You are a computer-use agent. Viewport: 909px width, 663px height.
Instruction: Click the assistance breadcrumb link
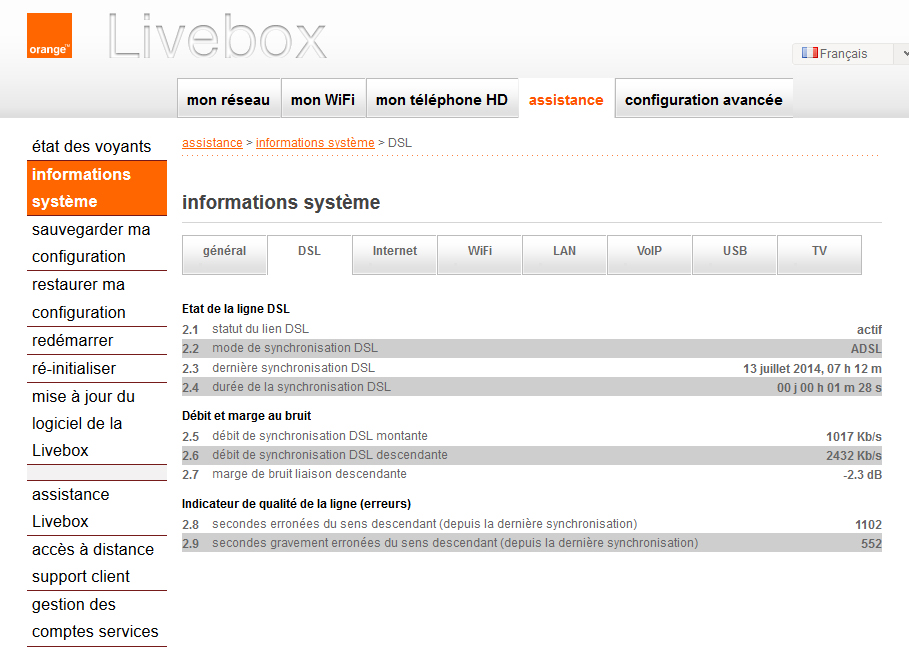click(211, 142)
